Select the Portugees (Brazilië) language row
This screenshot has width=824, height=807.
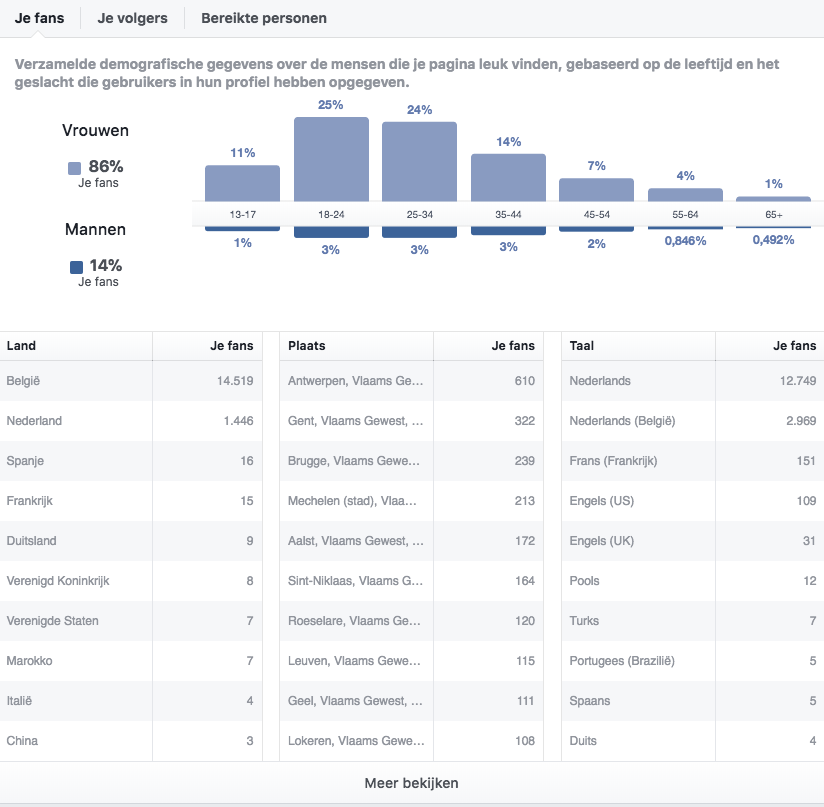pyautogui.click(x=693, y=660)
